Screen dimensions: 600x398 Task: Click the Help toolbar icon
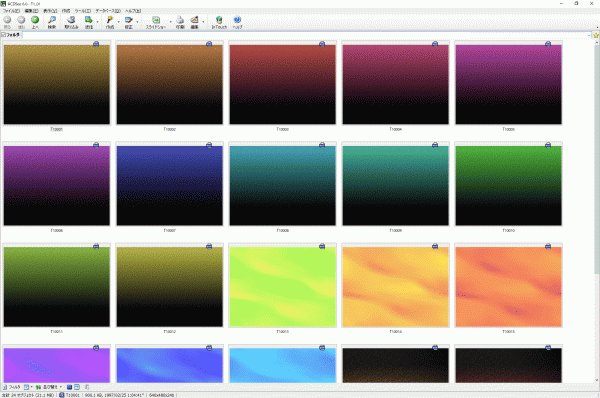tap(237, 21)
